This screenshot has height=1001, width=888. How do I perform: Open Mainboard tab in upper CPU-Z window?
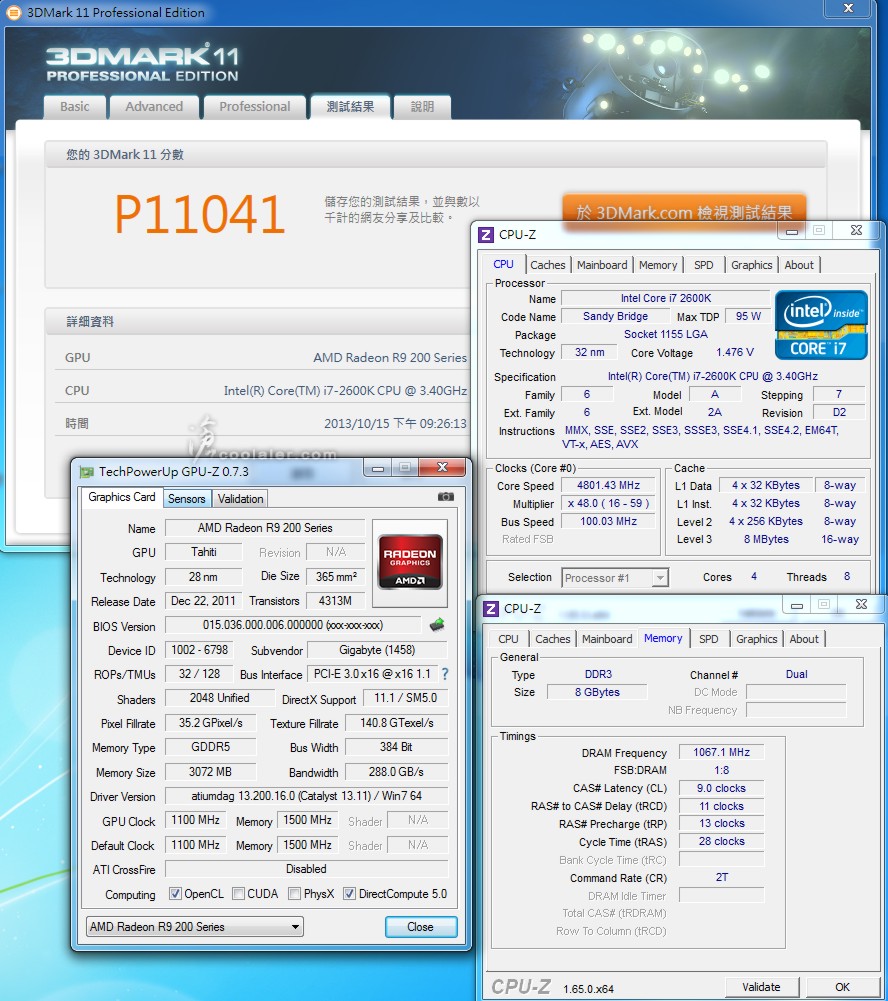(x=602, y=265)
